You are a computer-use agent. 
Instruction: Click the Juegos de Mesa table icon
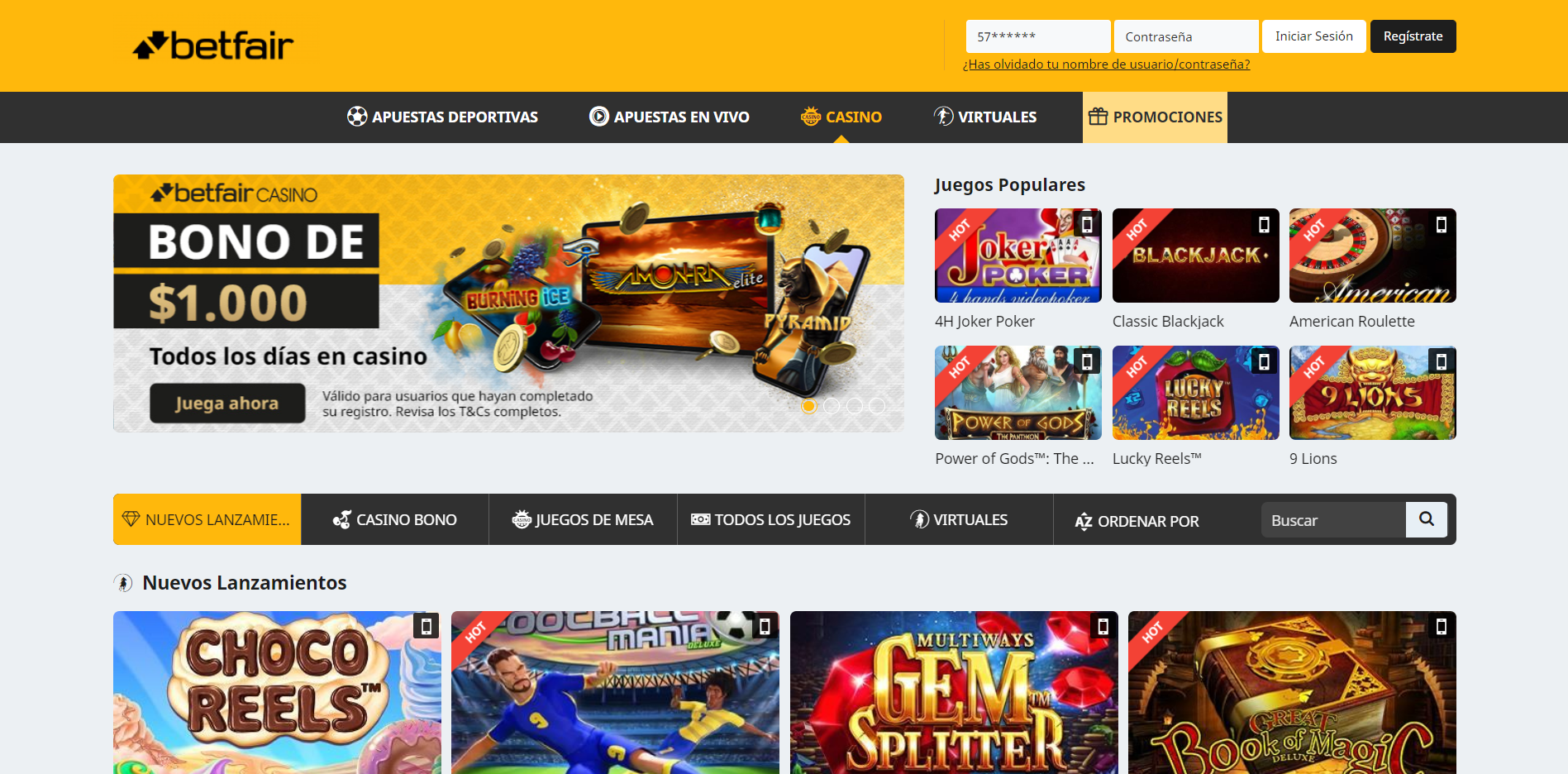(522, 519)
